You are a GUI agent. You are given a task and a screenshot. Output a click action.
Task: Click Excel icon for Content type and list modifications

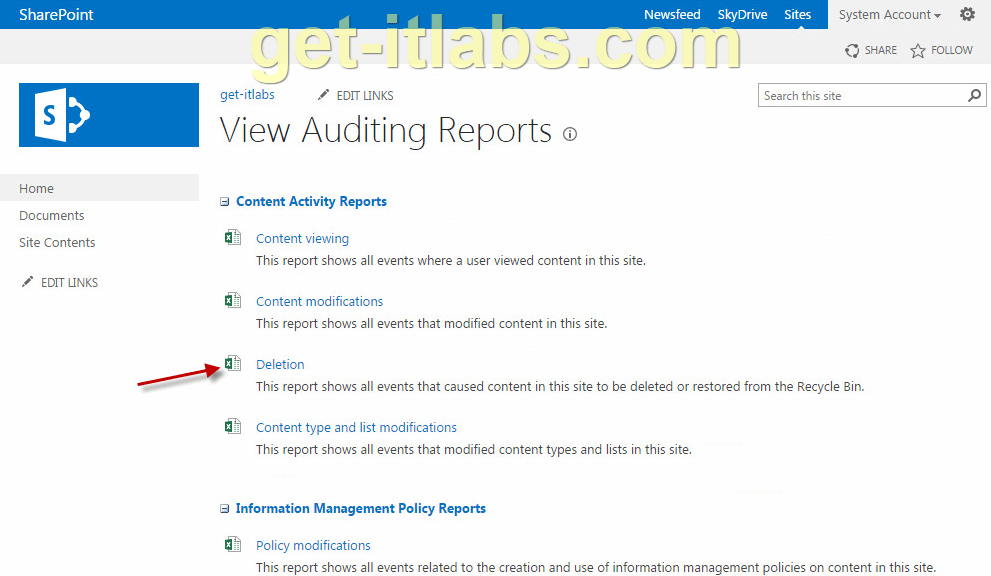click(x=233, y=426)
